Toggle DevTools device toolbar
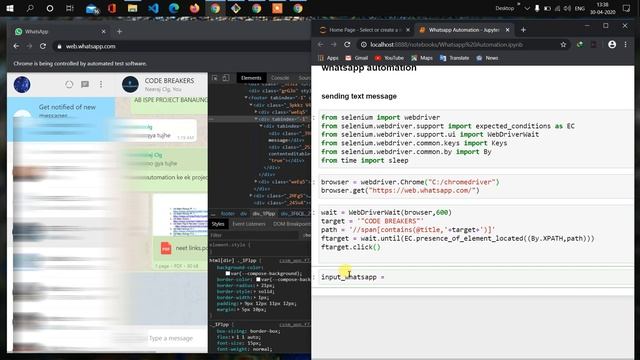This screenshot has width=640, height=360. pyautogui.click(x=226, y=78)
